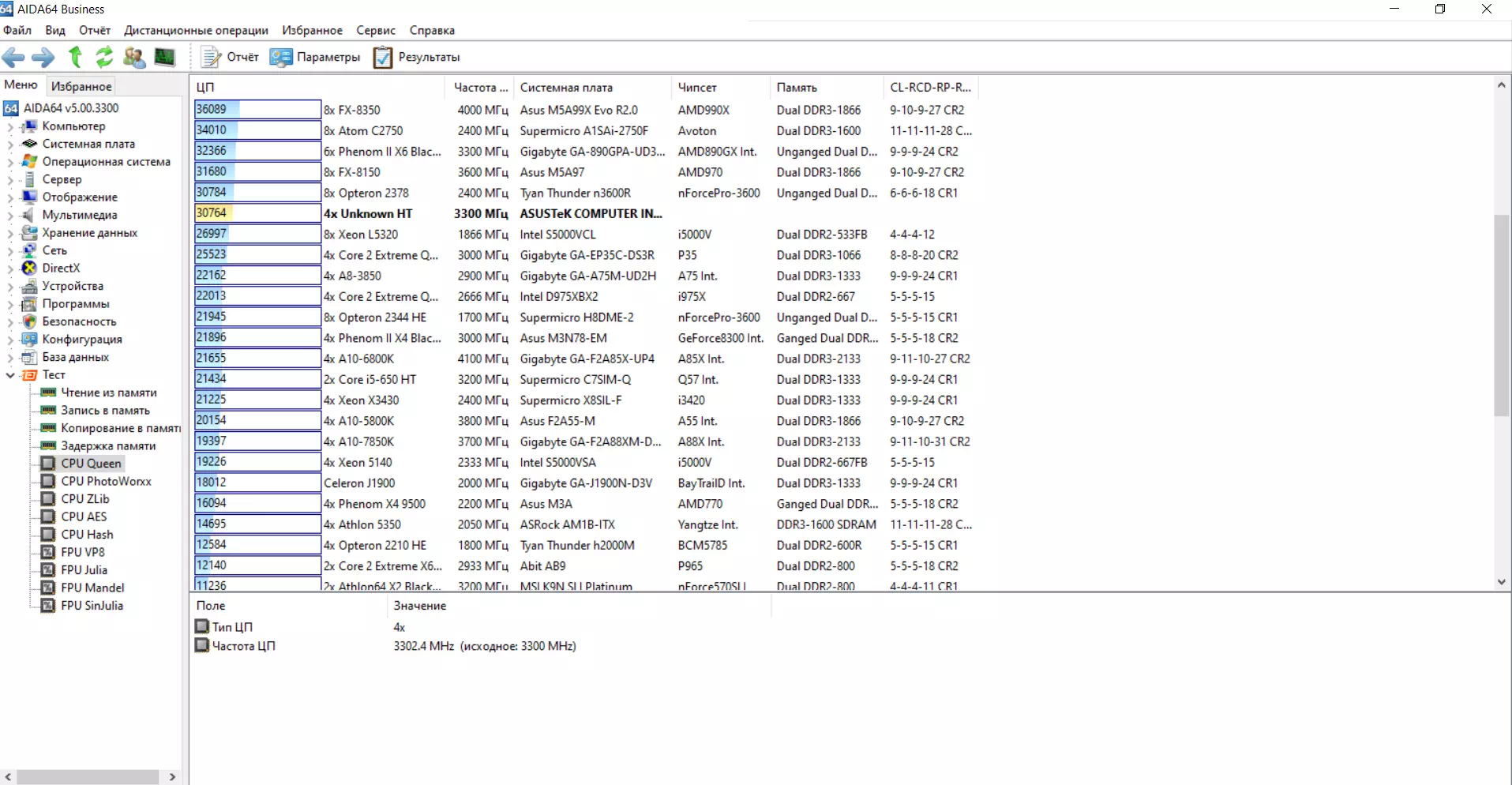Open the Сервис menu

coord(375,30)
